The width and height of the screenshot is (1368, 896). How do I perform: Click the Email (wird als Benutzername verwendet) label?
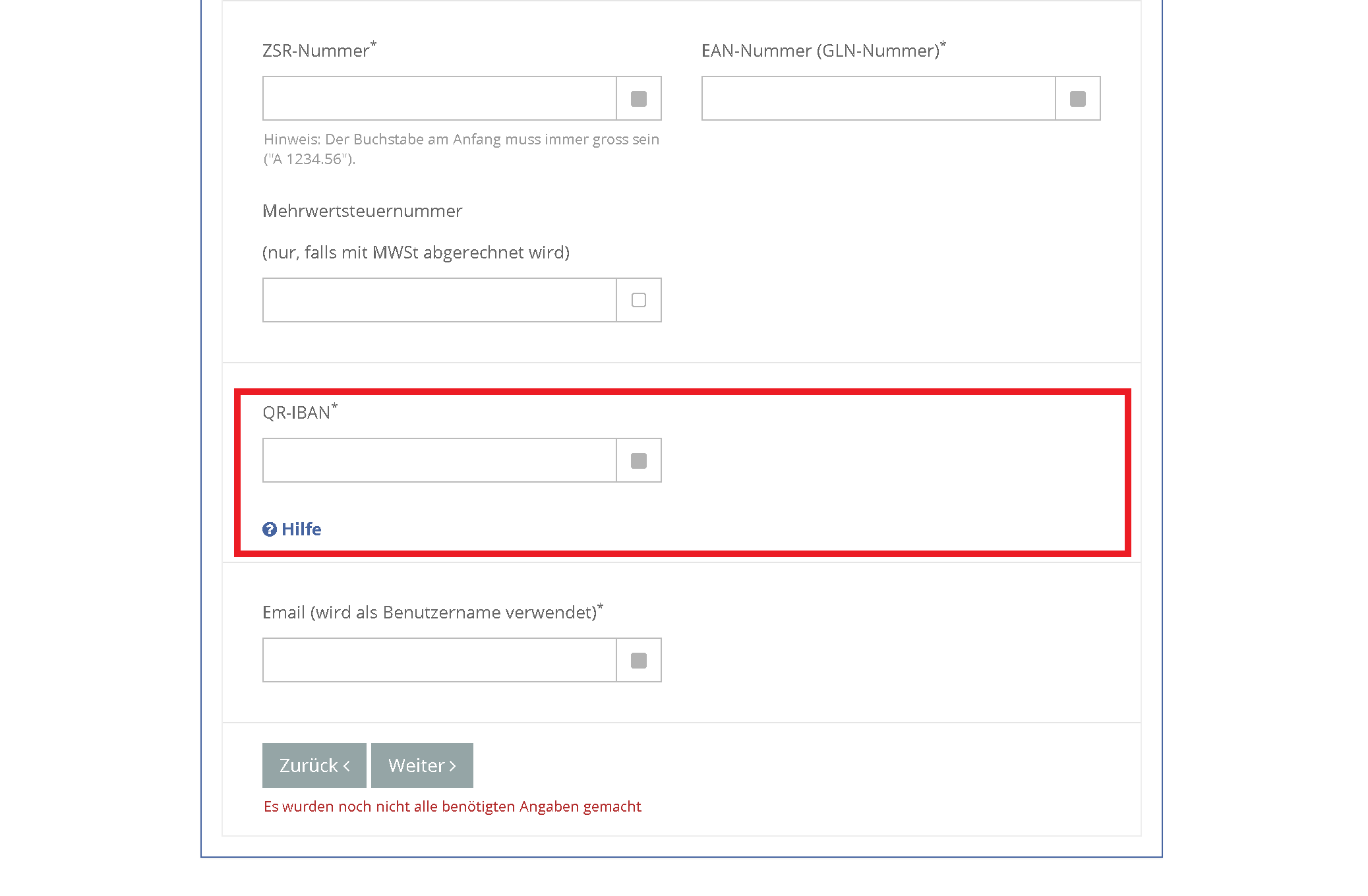tap(432, 612)
